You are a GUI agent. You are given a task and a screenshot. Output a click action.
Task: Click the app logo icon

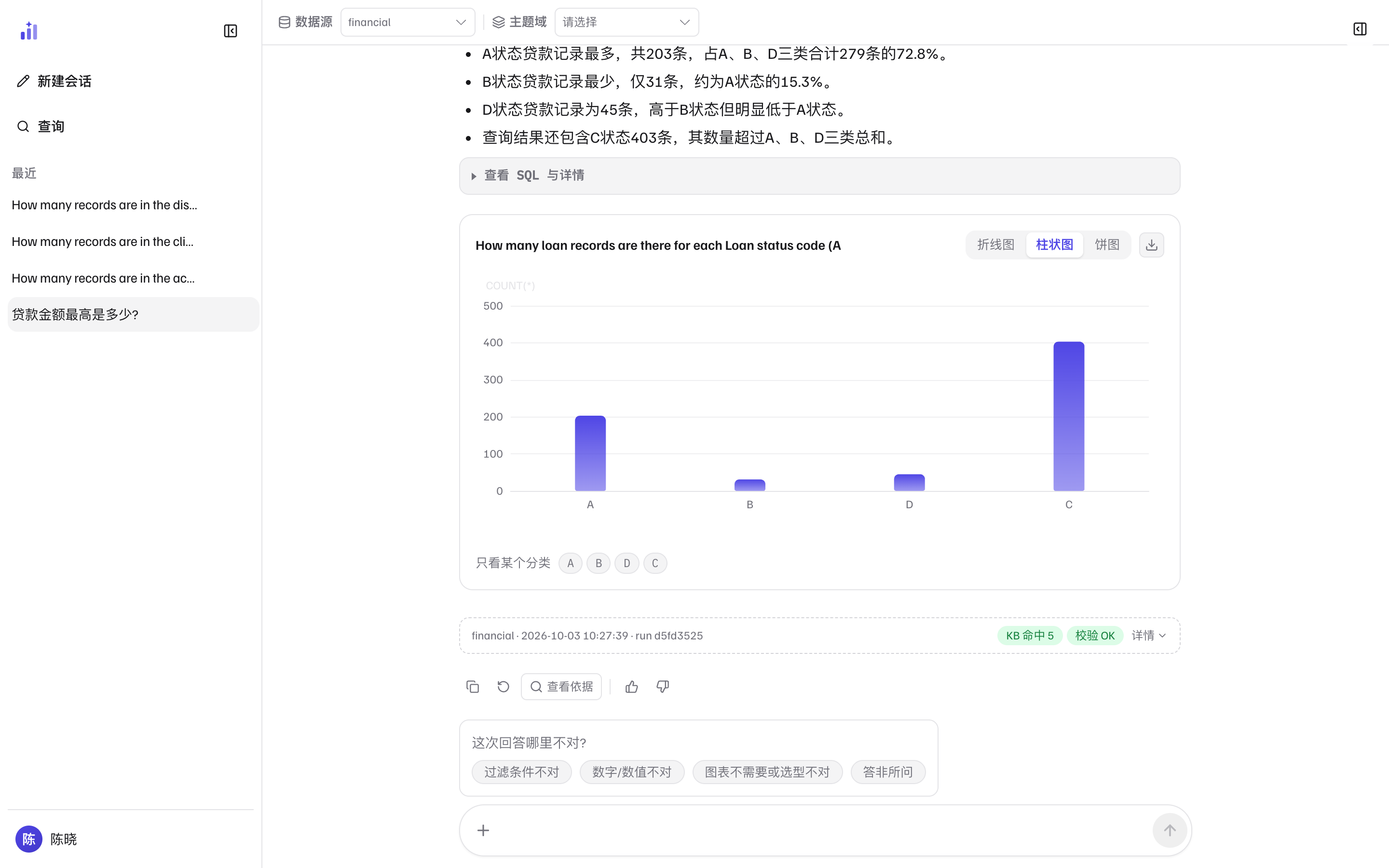[x=29, y=31]
